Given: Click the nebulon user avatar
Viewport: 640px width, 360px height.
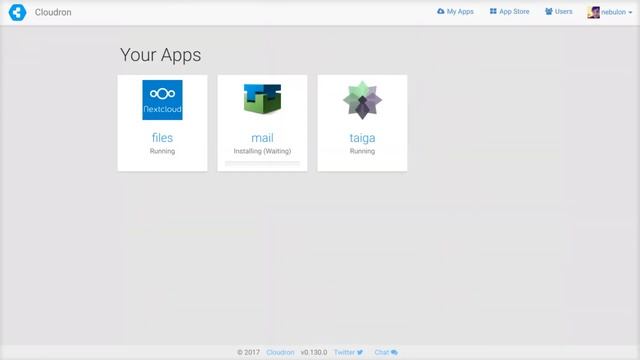Looking at the screenshot, I should point(593,12).
